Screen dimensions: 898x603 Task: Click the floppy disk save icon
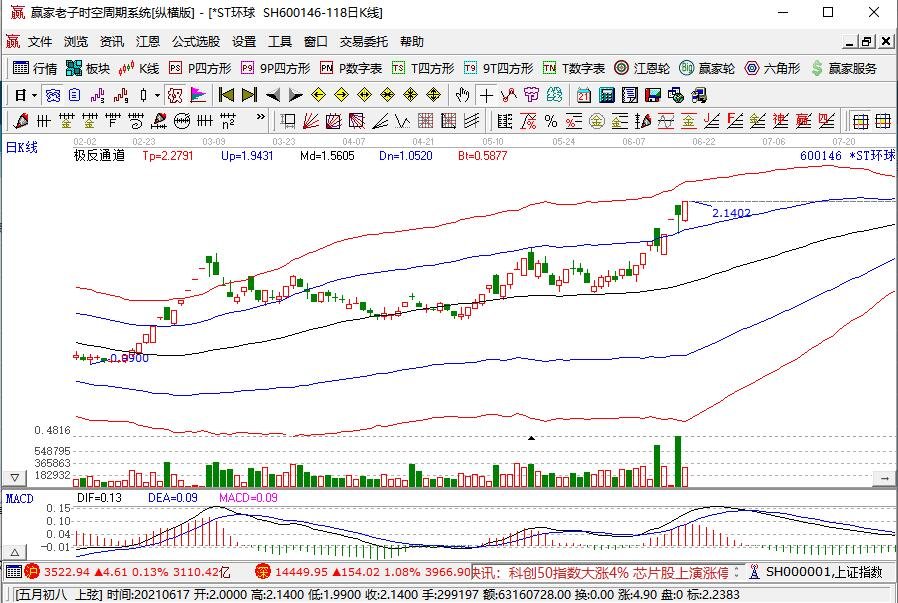click(652, 95)
